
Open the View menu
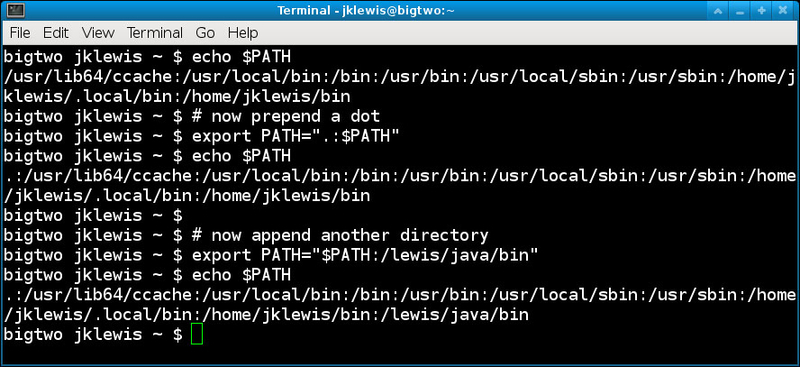pos(98,33)
